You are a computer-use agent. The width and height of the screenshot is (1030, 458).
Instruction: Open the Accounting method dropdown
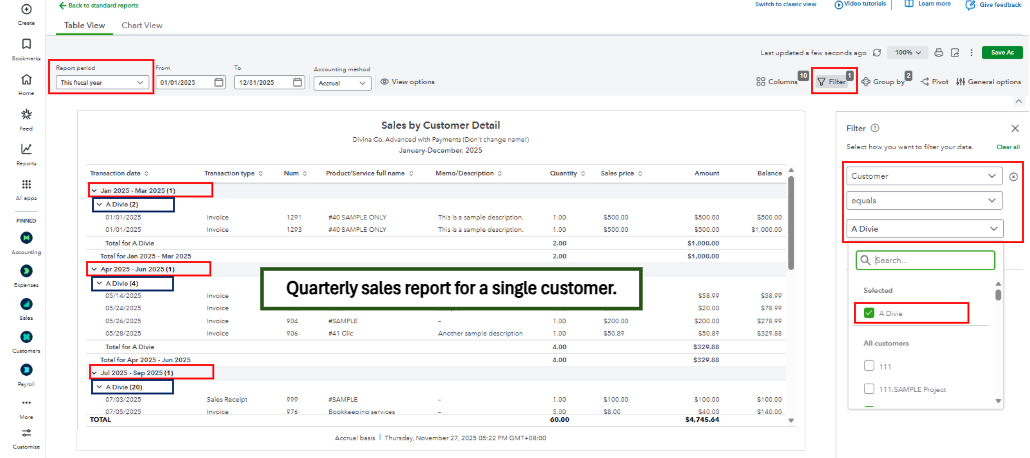[x=342, y=83]
